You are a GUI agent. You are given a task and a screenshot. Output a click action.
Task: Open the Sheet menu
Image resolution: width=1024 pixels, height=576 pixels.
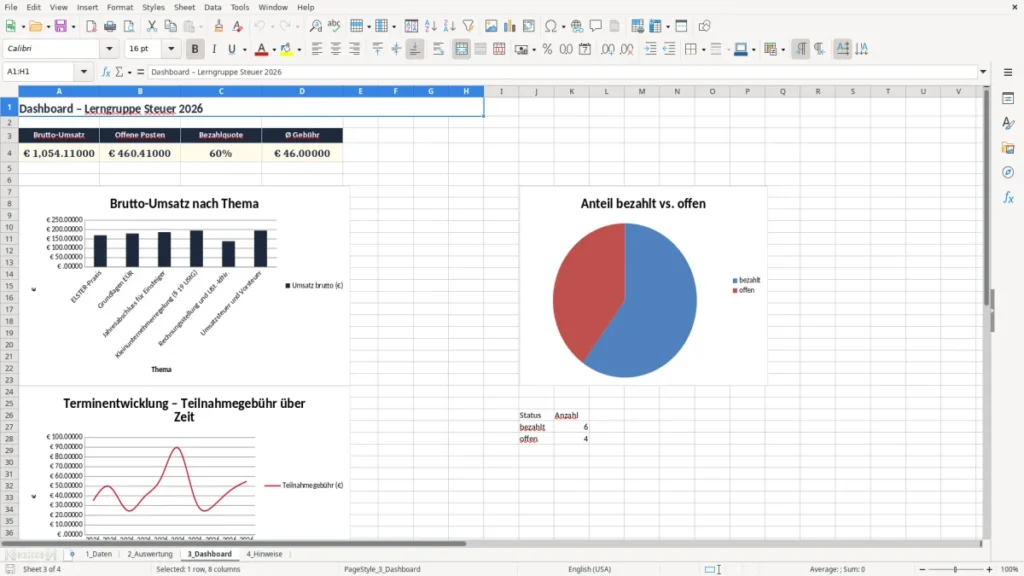pos(184,7)
